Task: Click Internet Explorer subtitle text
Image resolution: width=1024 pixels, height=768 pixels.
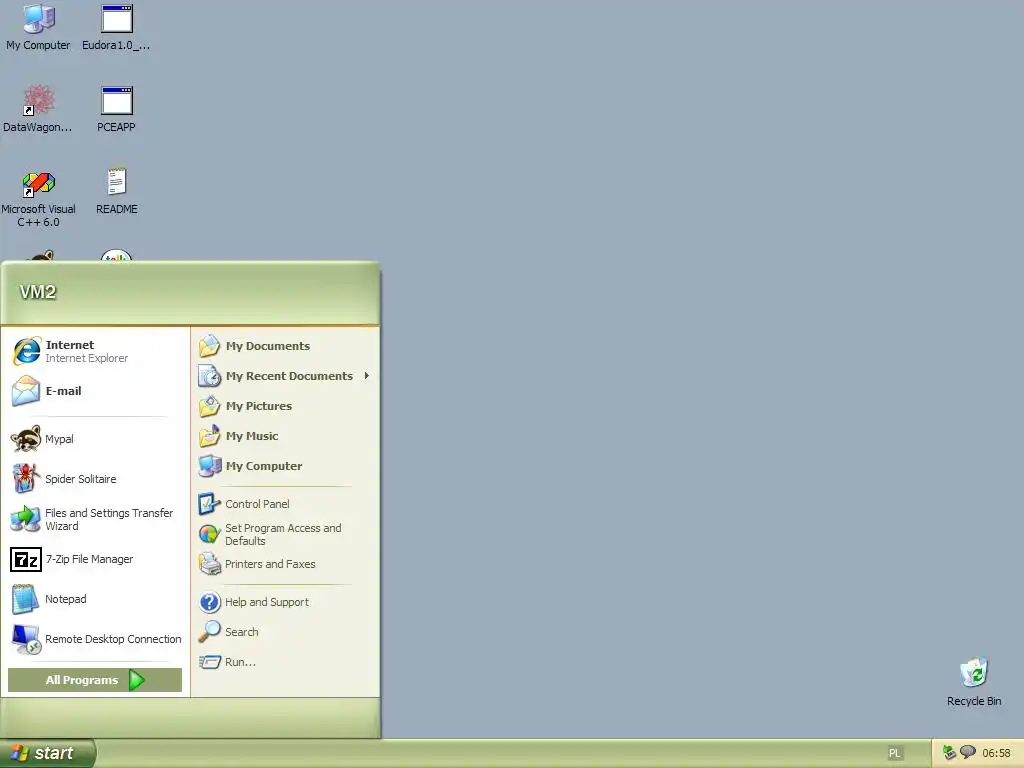Action: [86, 358]
